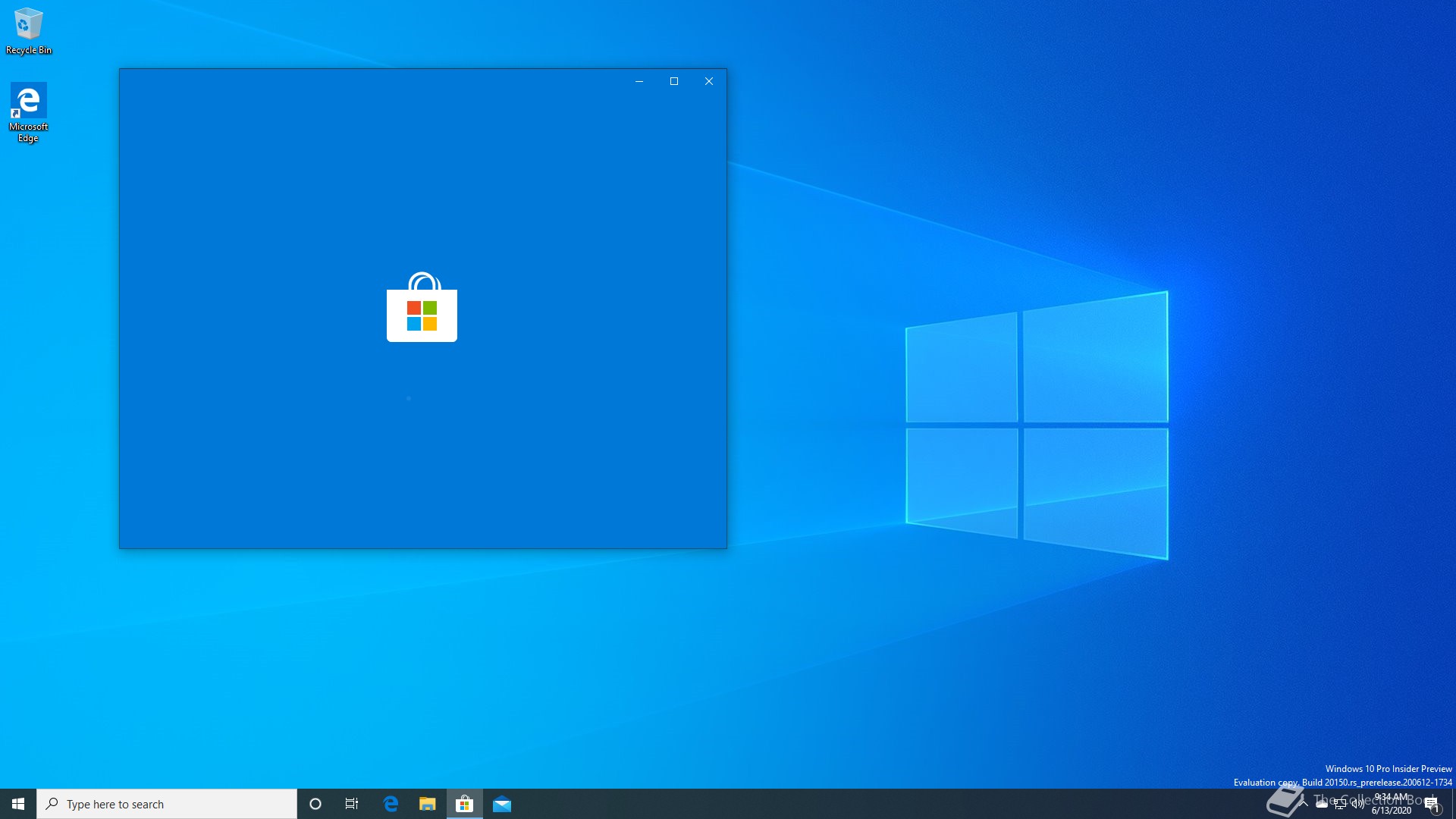The image size is (1456, 819).
Task: Minimize the Microsoft Store window
Action: tap(639, 81)
